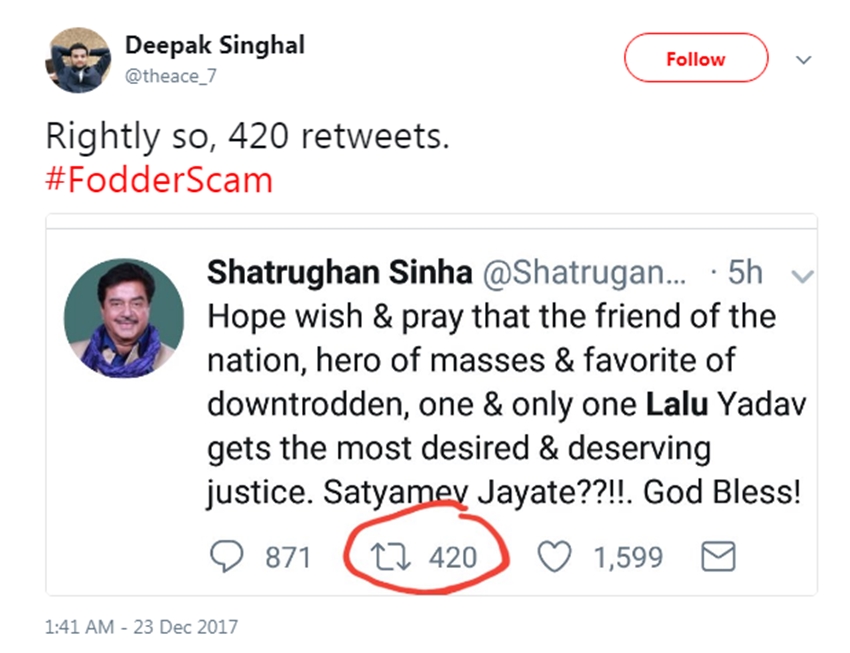The width and height of the screenshot is (850, 653).
Task: Click the 5h timestamp on quoted tweet
Action: pyautogui.click(x=745, y=273)
